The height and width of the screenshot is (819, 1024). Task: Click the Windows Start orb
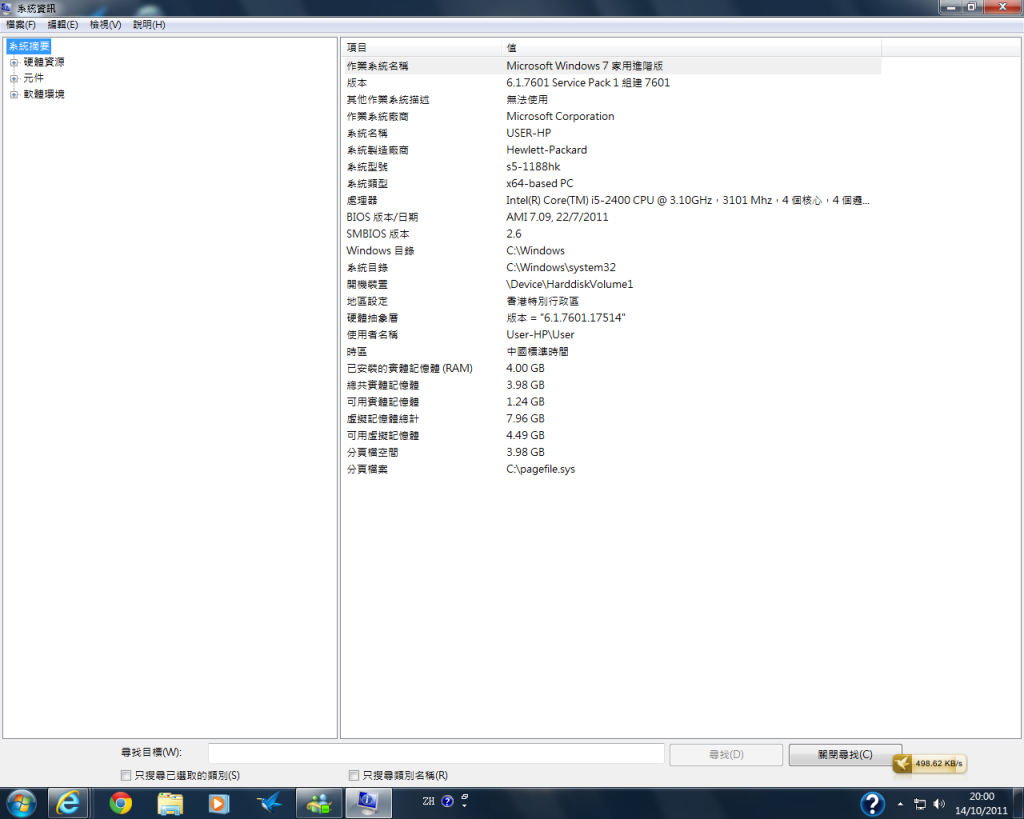[x=21, y=802]
